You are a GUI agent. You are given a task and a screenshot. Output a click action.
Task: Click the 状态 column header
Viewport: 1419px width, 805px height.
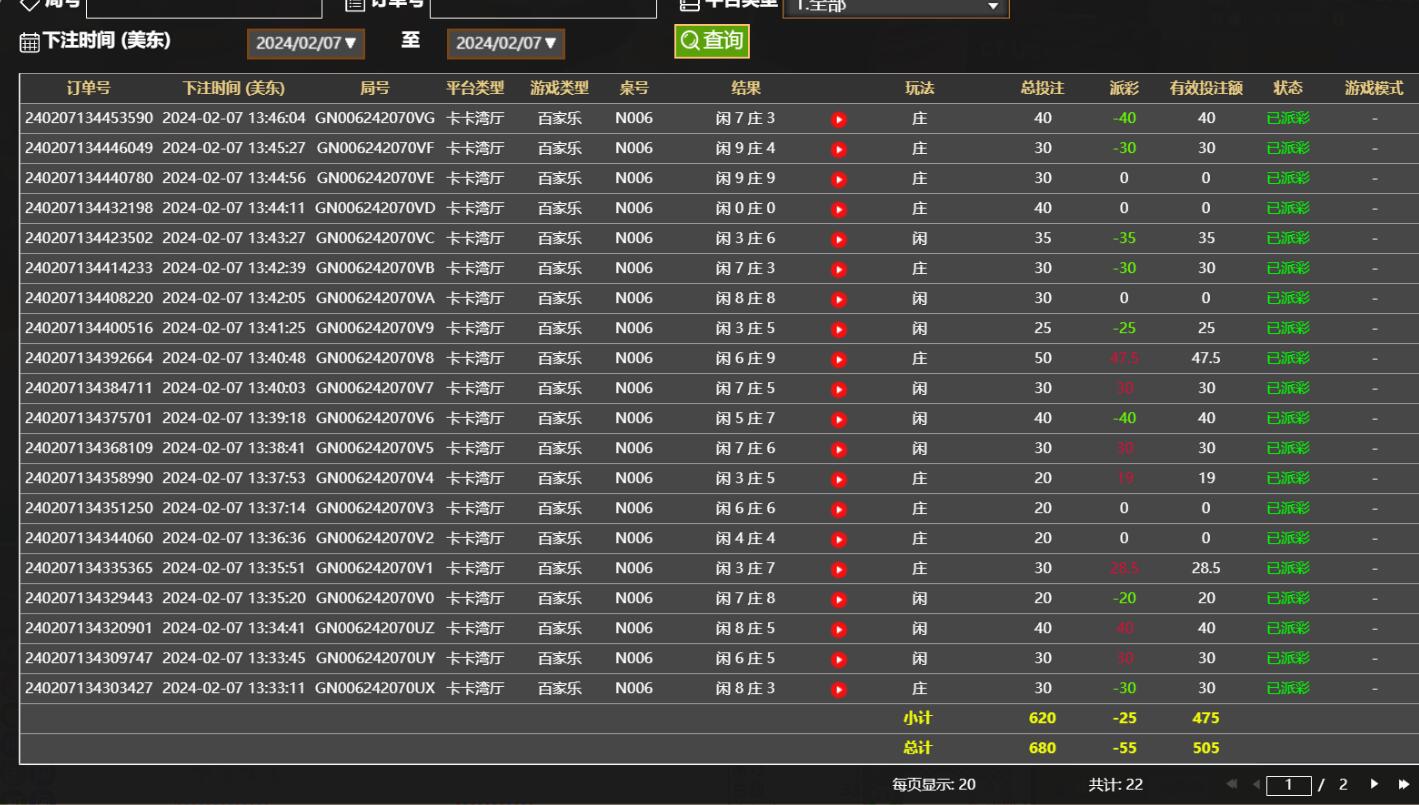(x=1288, y=88)
